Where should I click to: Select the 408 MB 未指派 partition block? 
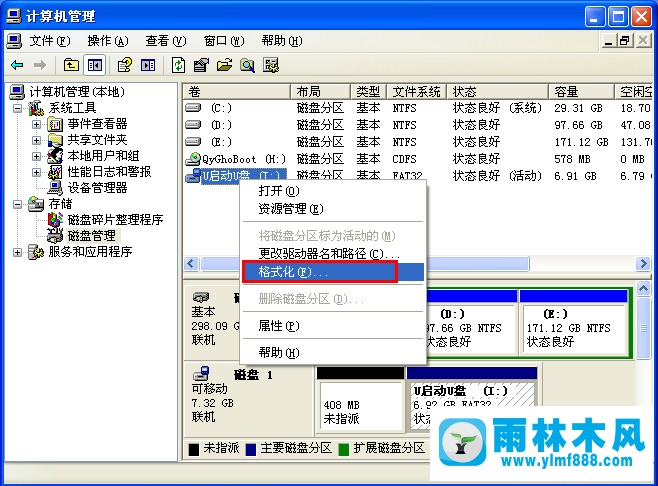[x=360, y=400]
